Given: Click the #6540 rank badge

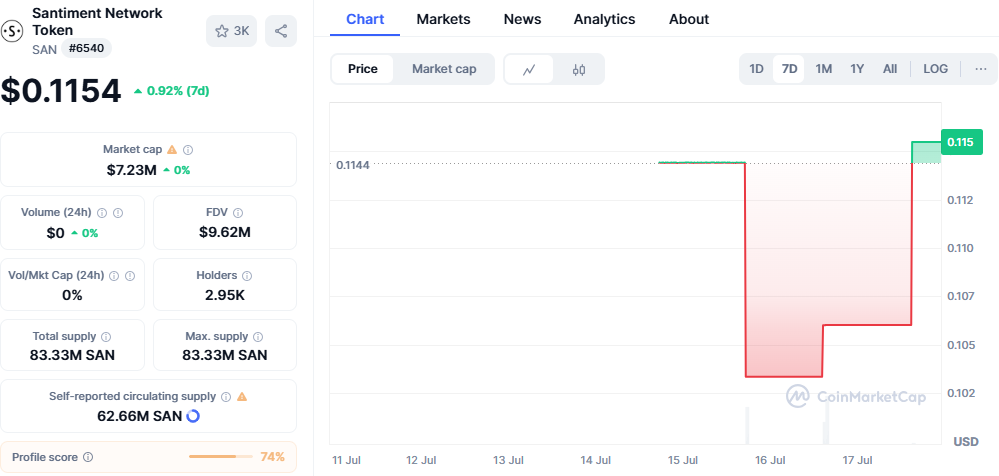Looking at the screenshot, I should pyautogui.click(x=87, y=48).
